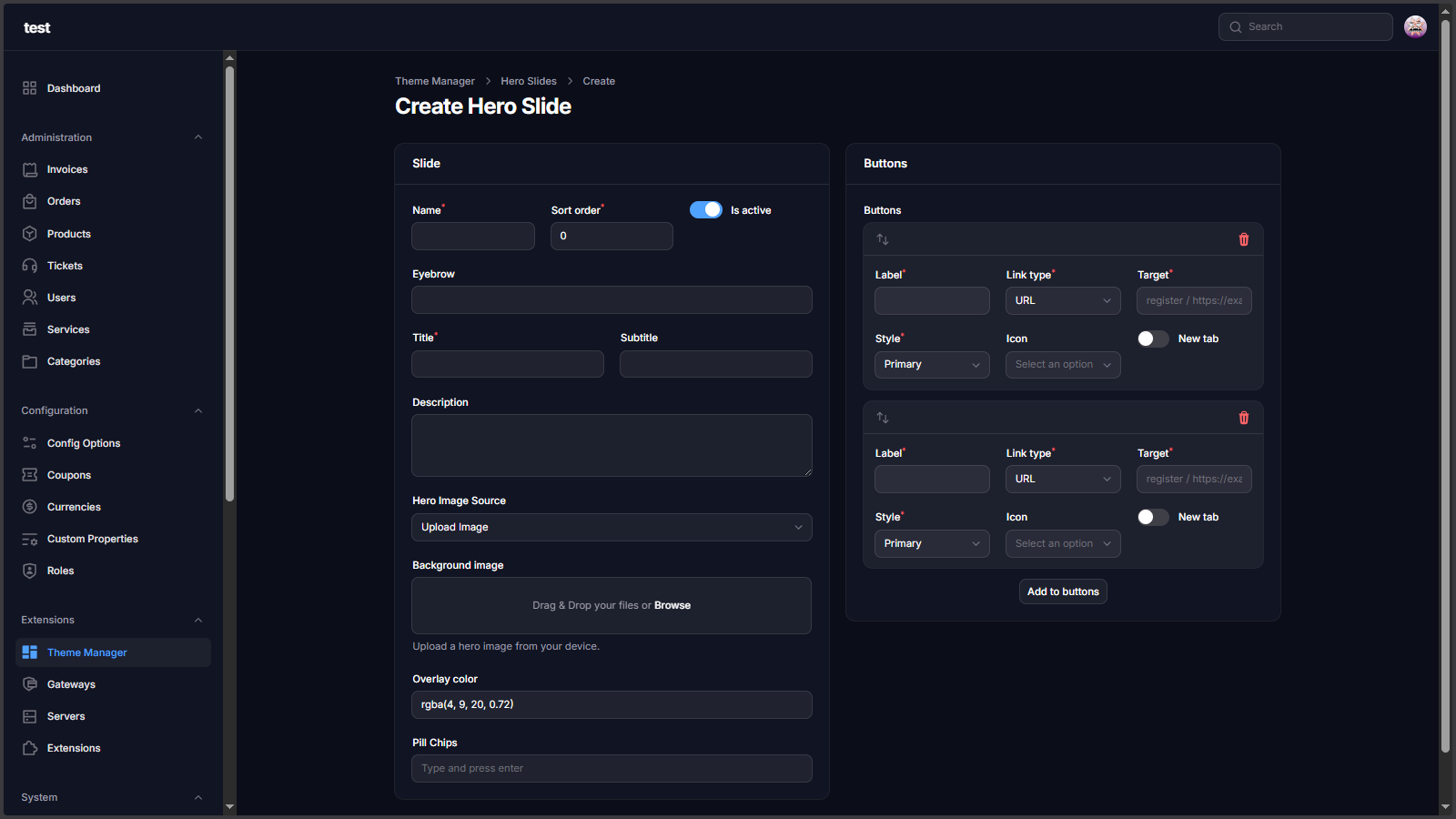Click the Search box in header
1456x819 pixels.
[1306, 27]
